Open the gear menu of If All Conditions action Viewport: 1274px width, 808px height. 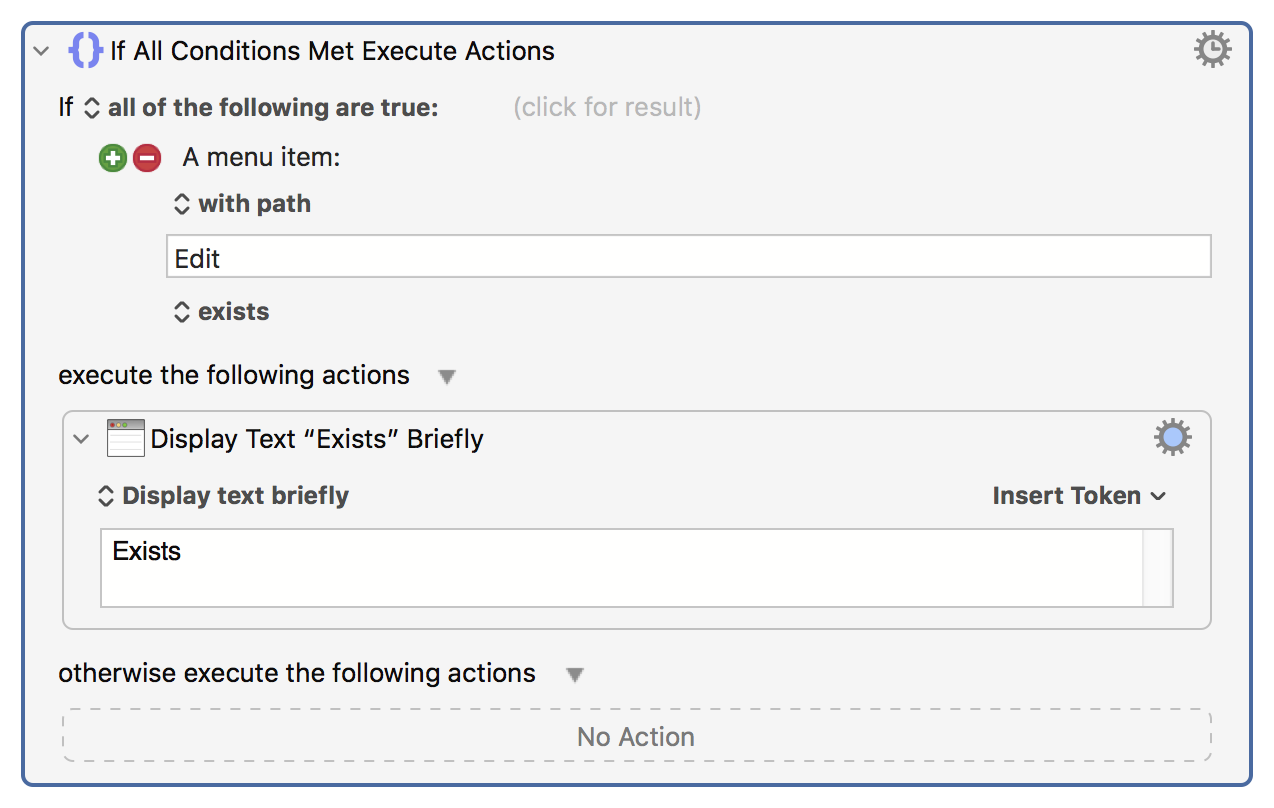1212,49
